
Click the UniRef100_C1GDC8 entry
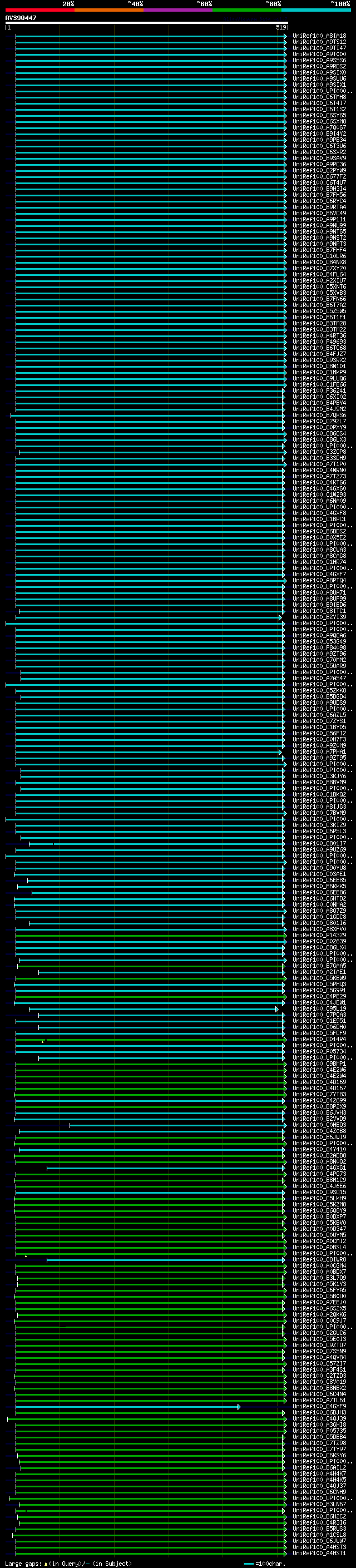tap(319, 917)
